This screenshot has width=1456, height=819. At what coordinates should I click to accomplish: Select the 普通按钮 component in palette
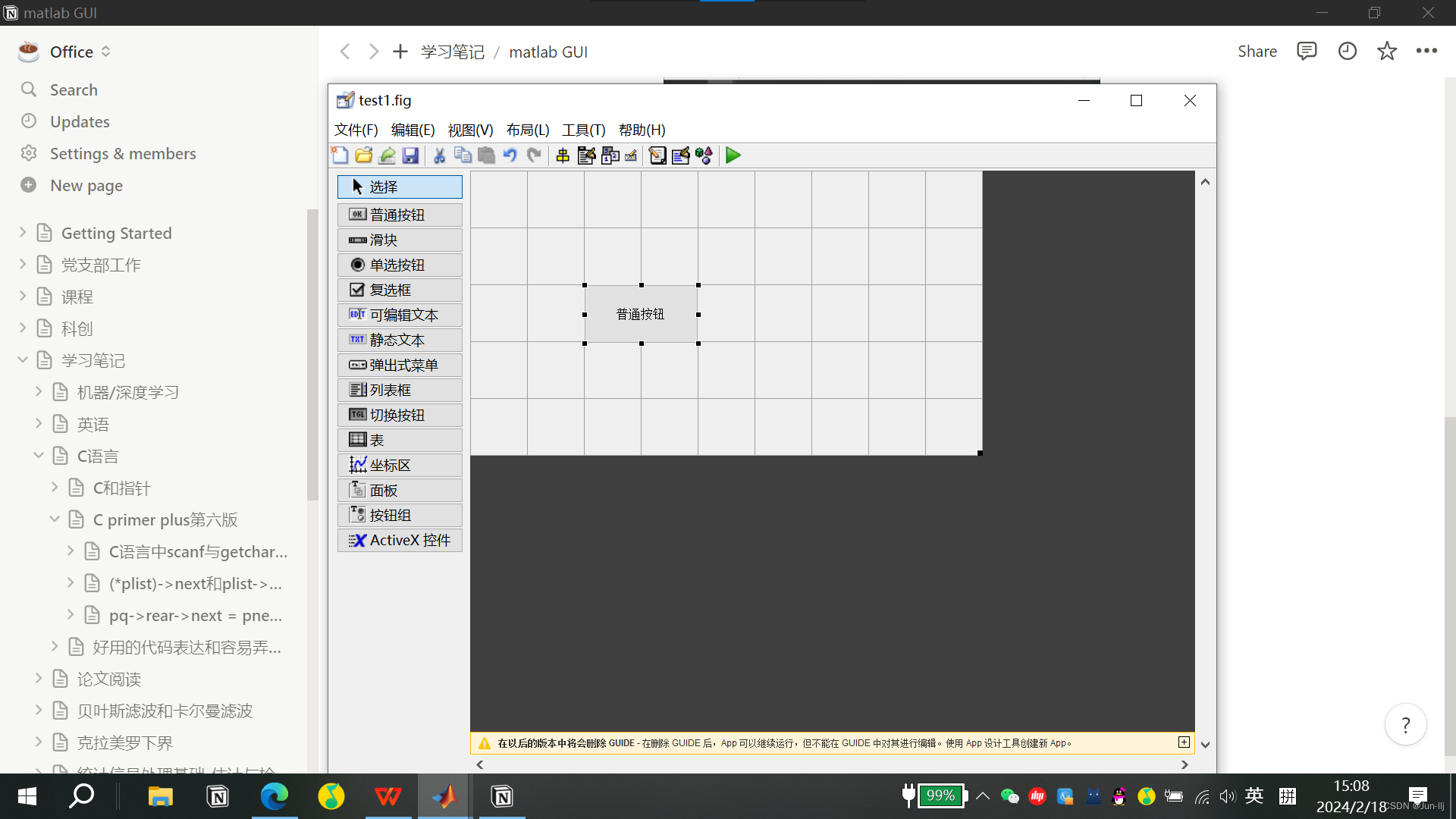(x=400, y=215)
